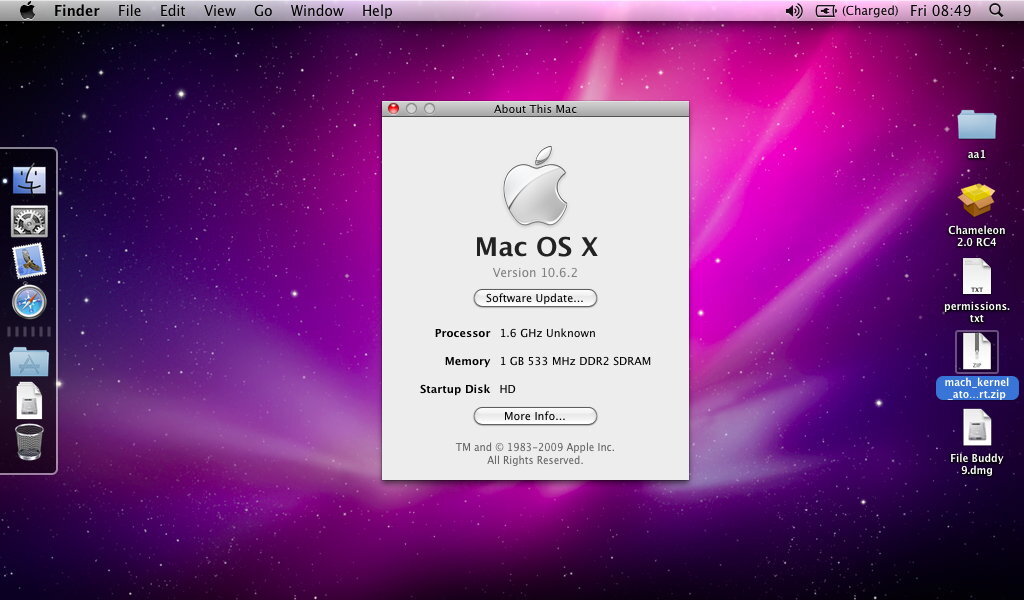Click the 1 GB 533 MHz DDR2 SDRAM value
This screenshot has width=1024, height=600.
point(575,361)
